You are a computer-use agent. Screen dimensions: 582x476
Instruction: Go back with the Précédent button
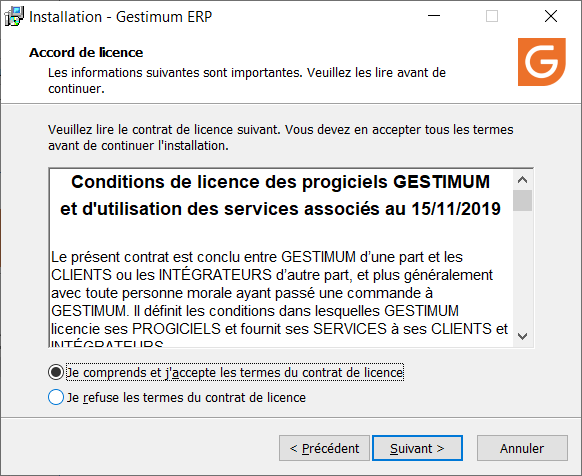point(324,448)
